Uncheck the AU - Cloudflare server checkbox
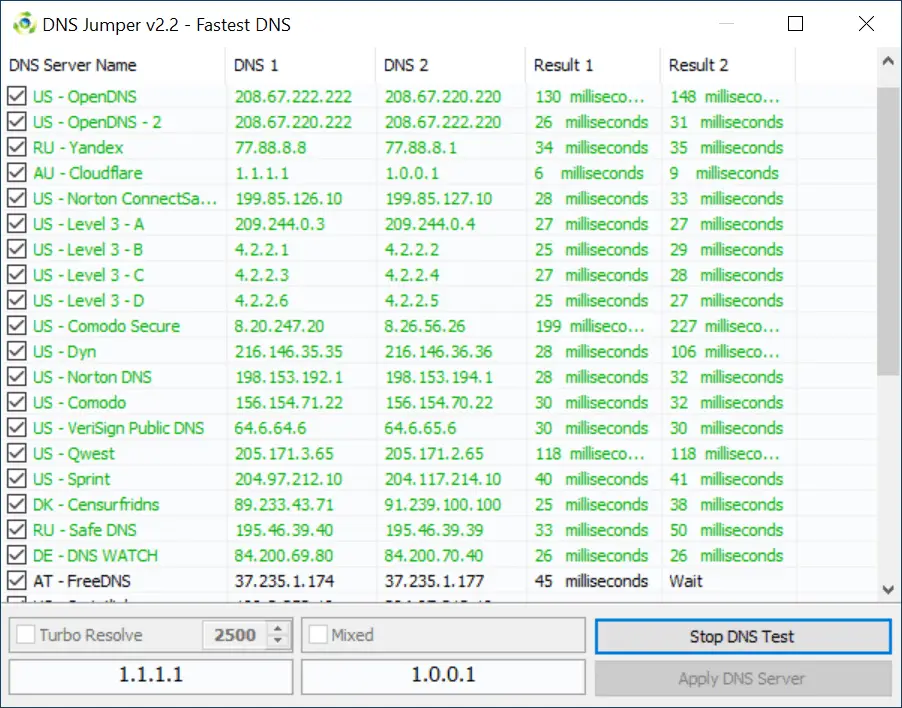This screenshot has width=902, height=708. pos(17,173)
